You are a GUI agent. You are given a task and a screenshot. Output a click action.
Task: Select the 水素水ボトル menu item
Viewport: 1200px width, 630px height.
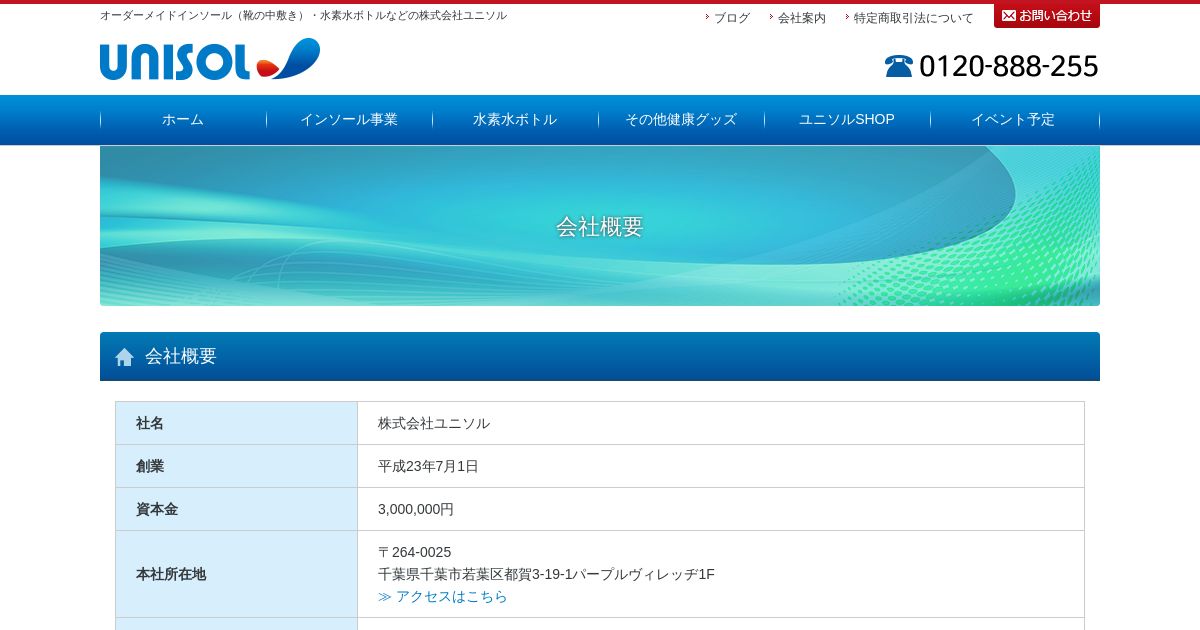[x=515, y=120]
